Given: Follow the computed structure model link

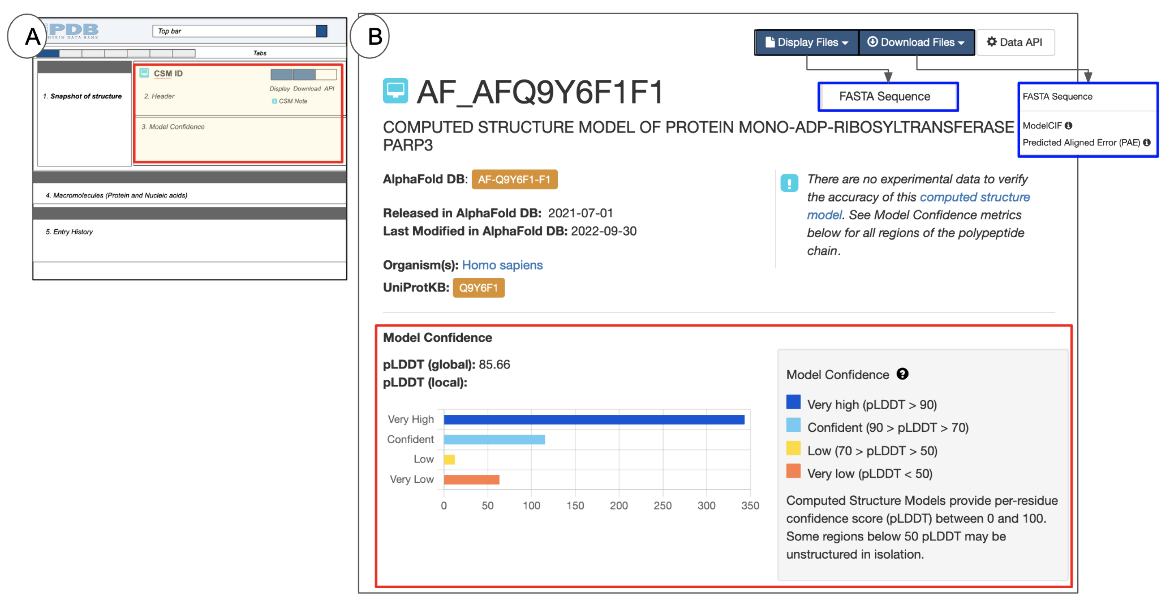Looking at the screenshot, I should pos(974,198).
